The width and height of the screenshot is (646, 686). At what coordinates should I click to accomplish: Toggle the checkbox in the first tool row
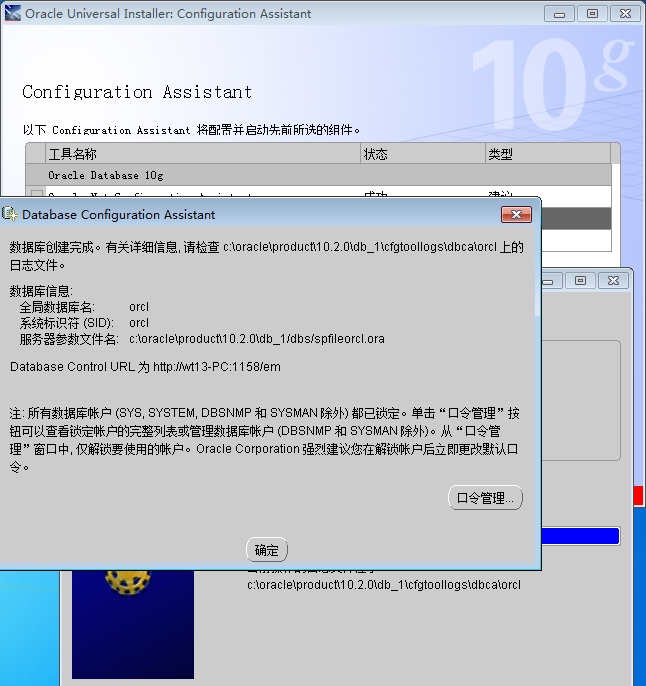pos(37,193)
